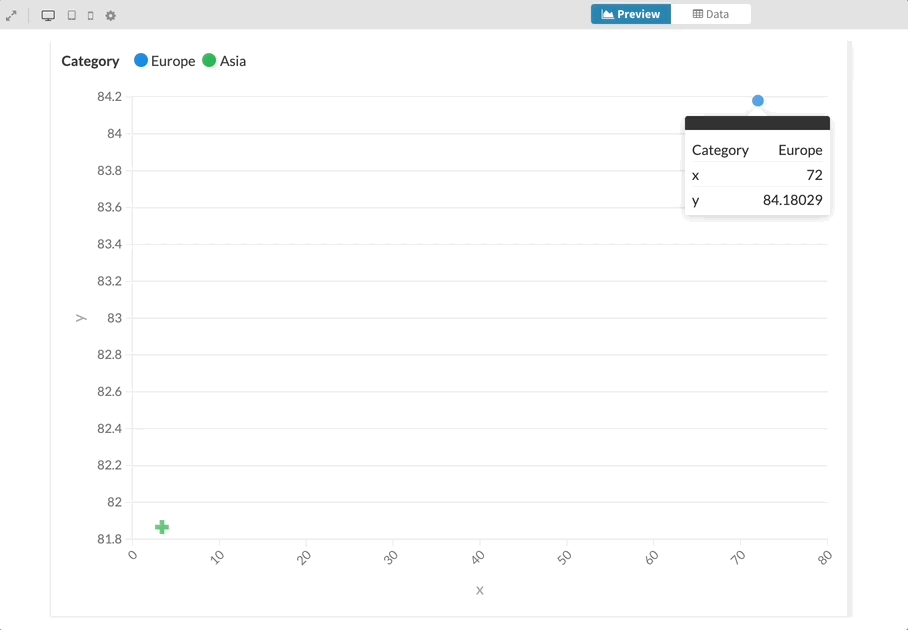The image size is (908, 630).
Task: Open the Data tab
Action: pos(711,14)
